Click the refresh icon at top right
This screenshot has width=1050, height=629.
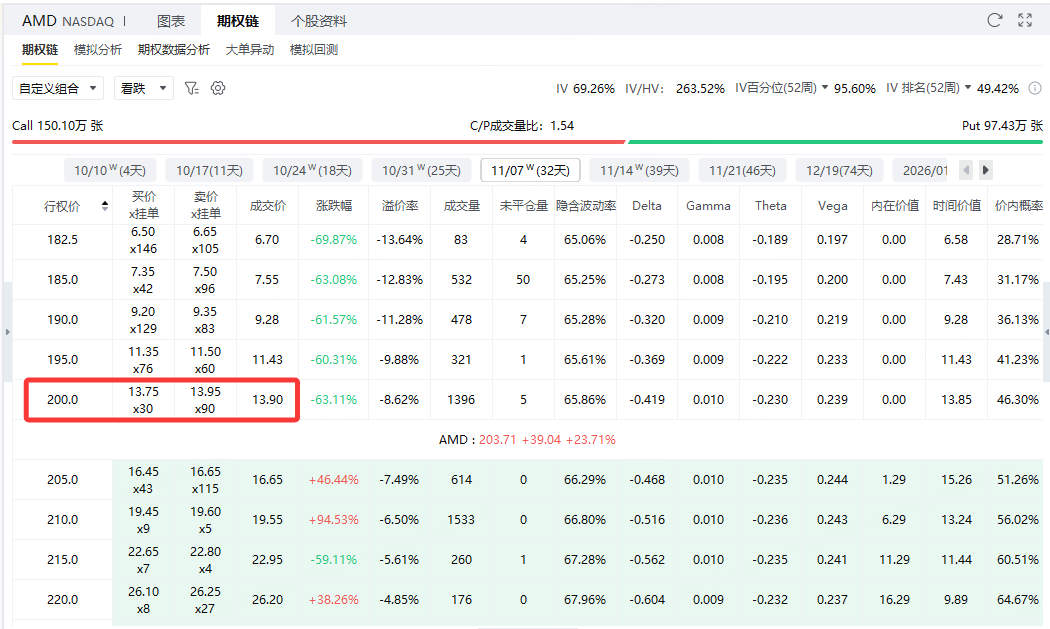(x=994, y=20)
